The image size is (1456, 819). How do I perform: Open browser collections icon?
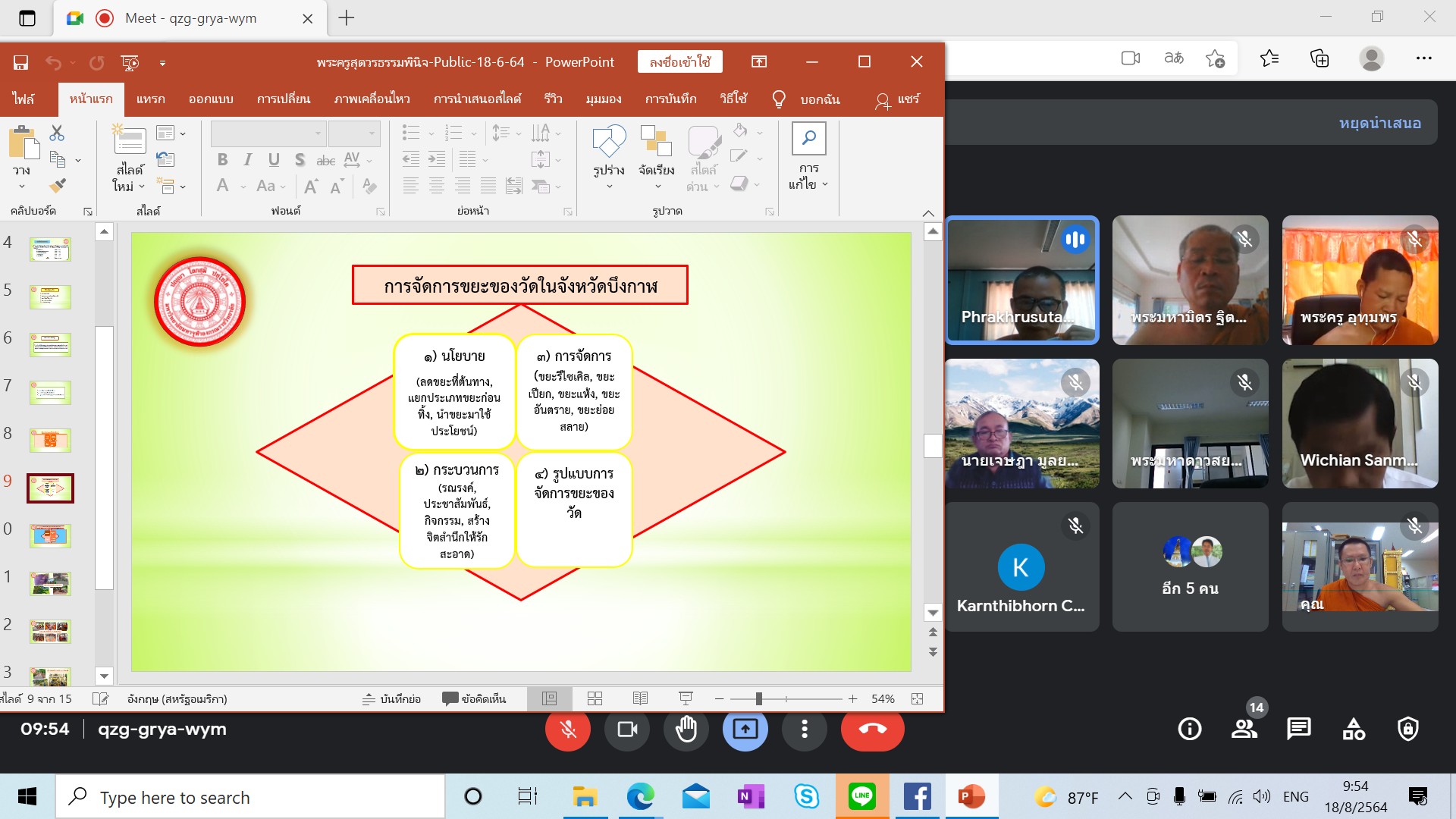point(1319,58)
